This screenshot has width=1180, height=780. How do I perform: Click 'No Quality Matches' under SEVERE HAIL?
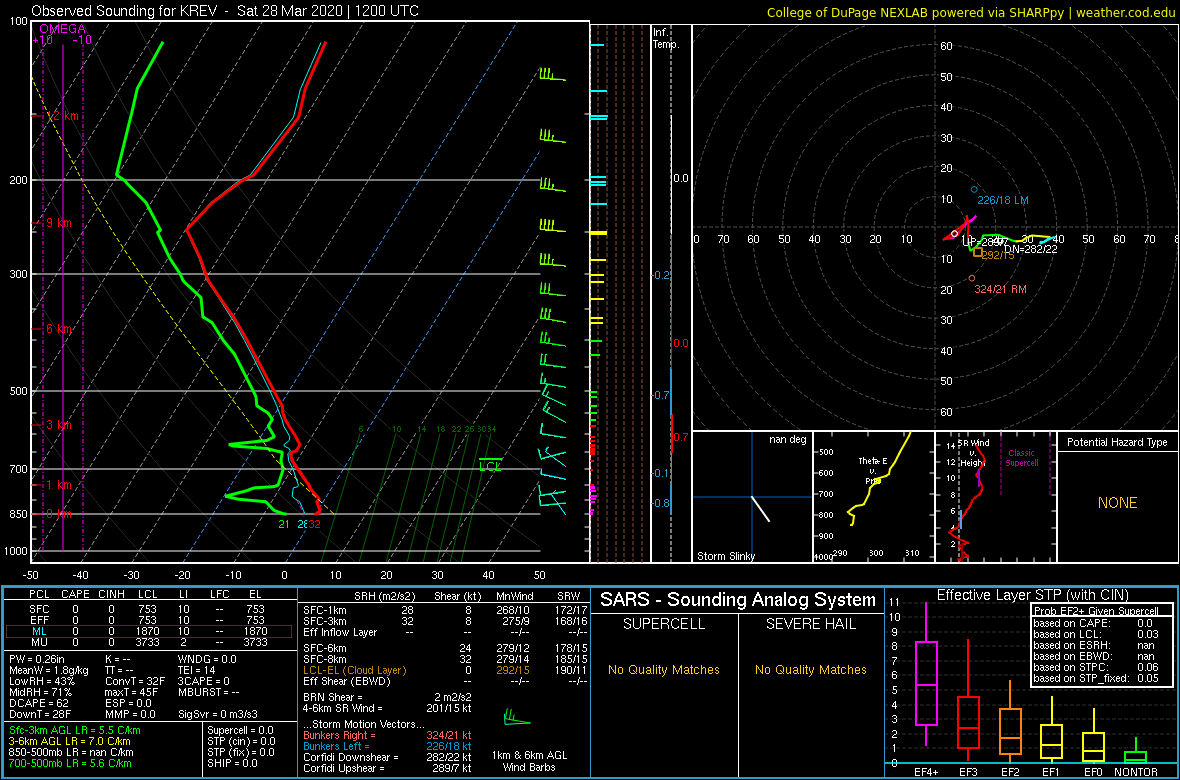coord(810,669)
